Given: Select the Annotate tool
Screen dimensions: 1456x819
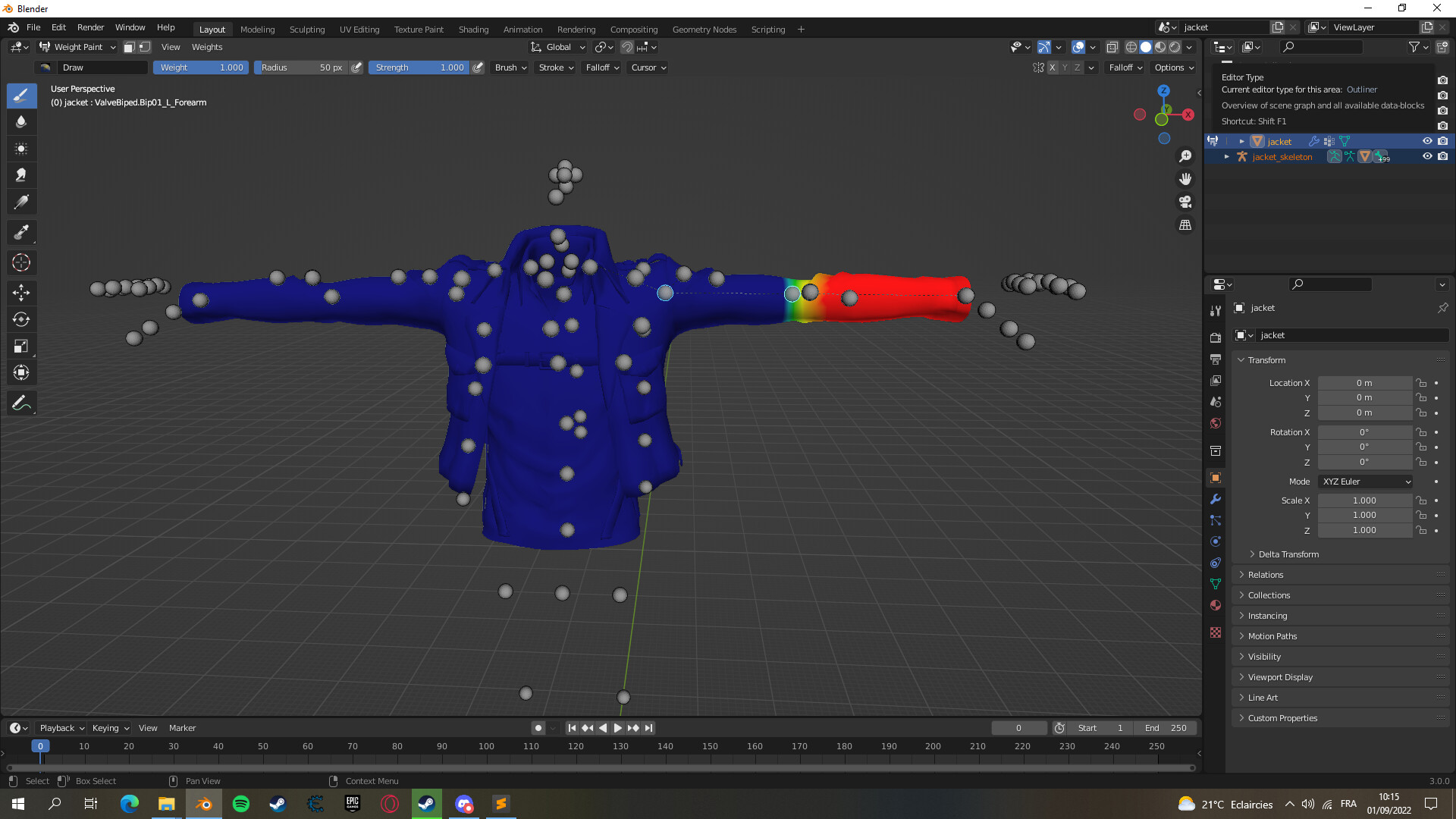Looking at the screenshot, I should 21,403.
